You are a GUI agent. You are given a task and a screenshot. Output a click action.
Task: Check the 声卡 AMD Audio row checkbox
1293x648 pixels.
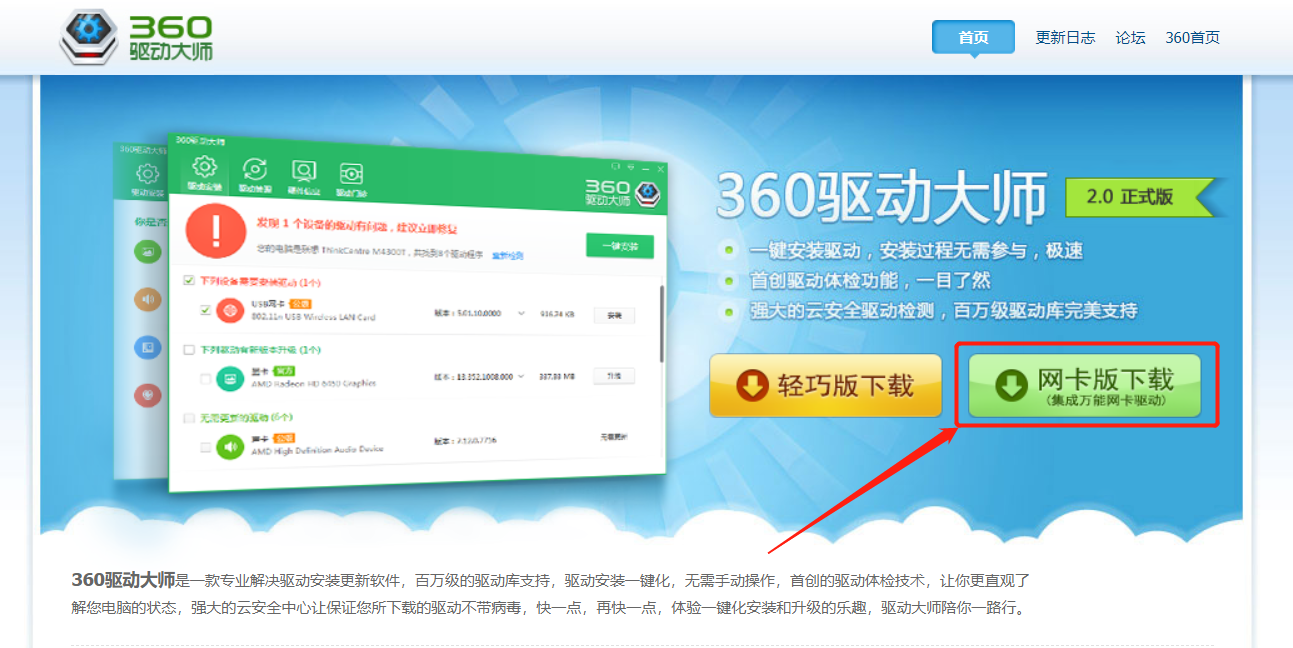point(205,447)
